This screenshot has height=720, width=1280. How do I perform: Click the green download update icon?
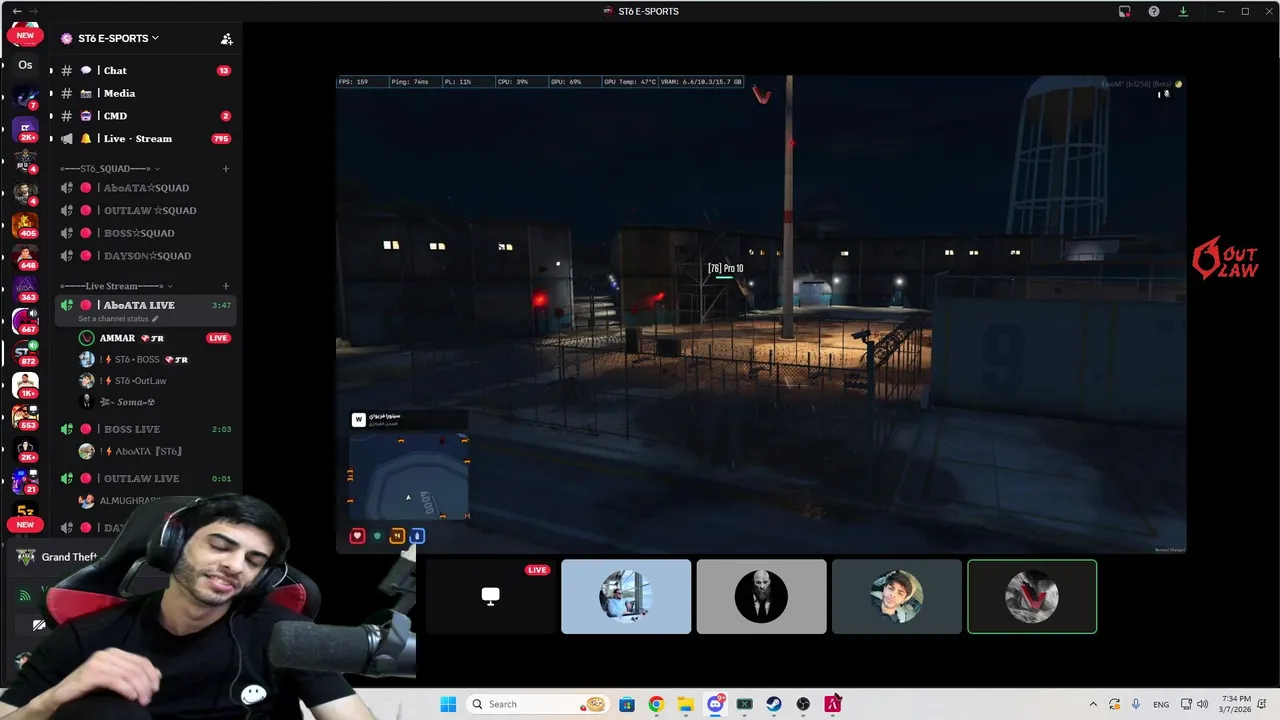coord(1183,11)
